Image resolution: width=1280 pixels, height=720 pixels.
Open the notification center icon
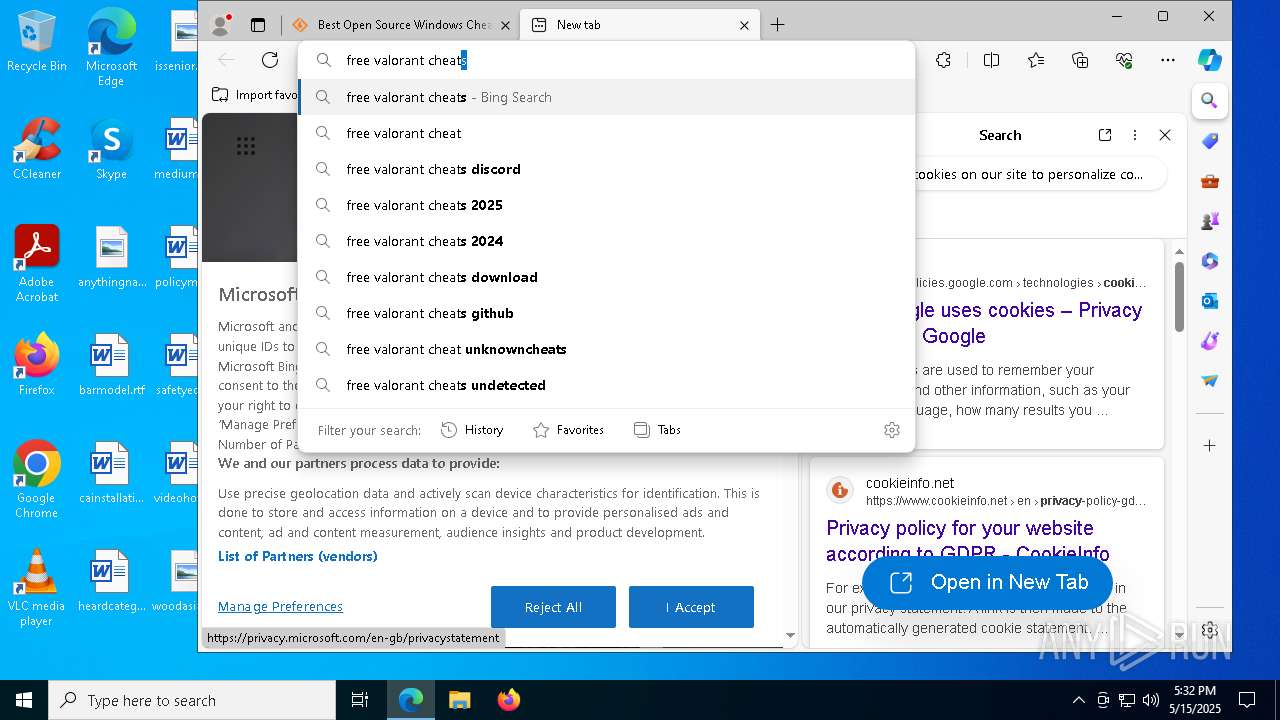pos(1247,700)
